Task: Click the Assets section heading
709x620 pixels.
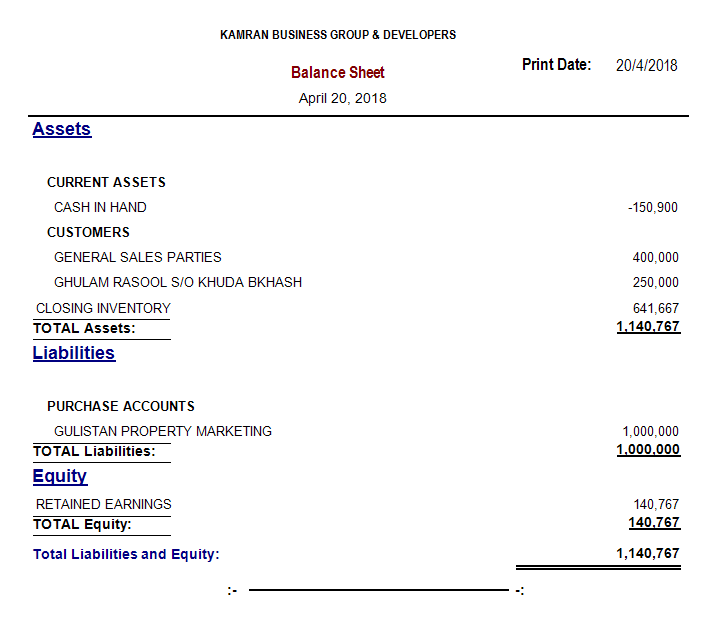Action: (61, 129)
